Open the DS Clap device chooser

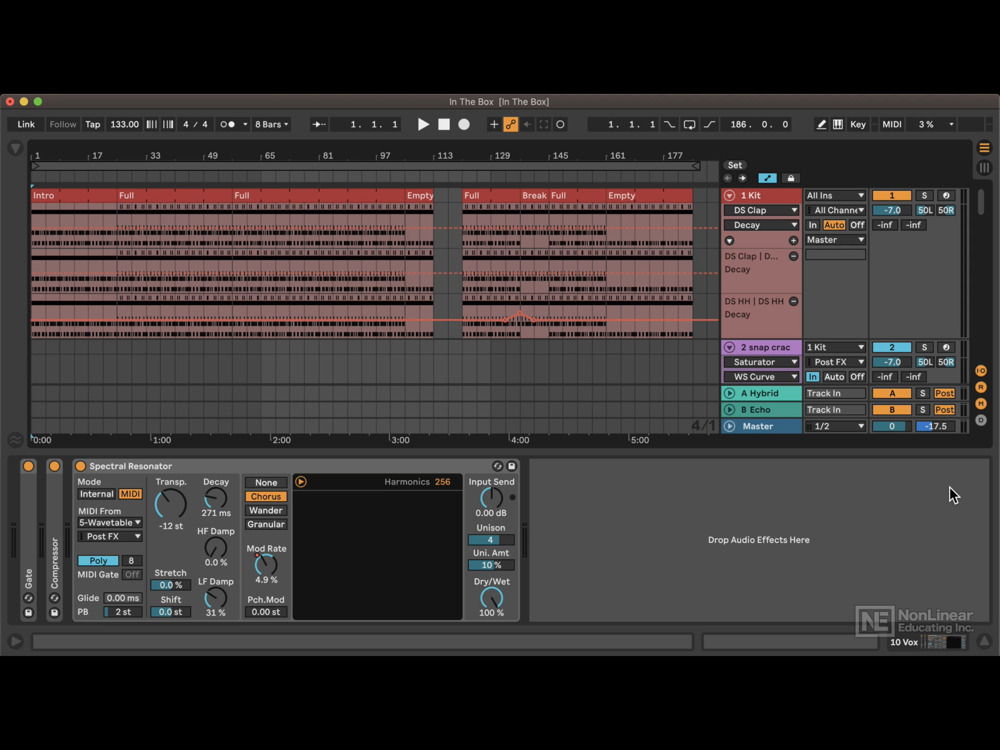pyautogui.click(x=761, y=211)
